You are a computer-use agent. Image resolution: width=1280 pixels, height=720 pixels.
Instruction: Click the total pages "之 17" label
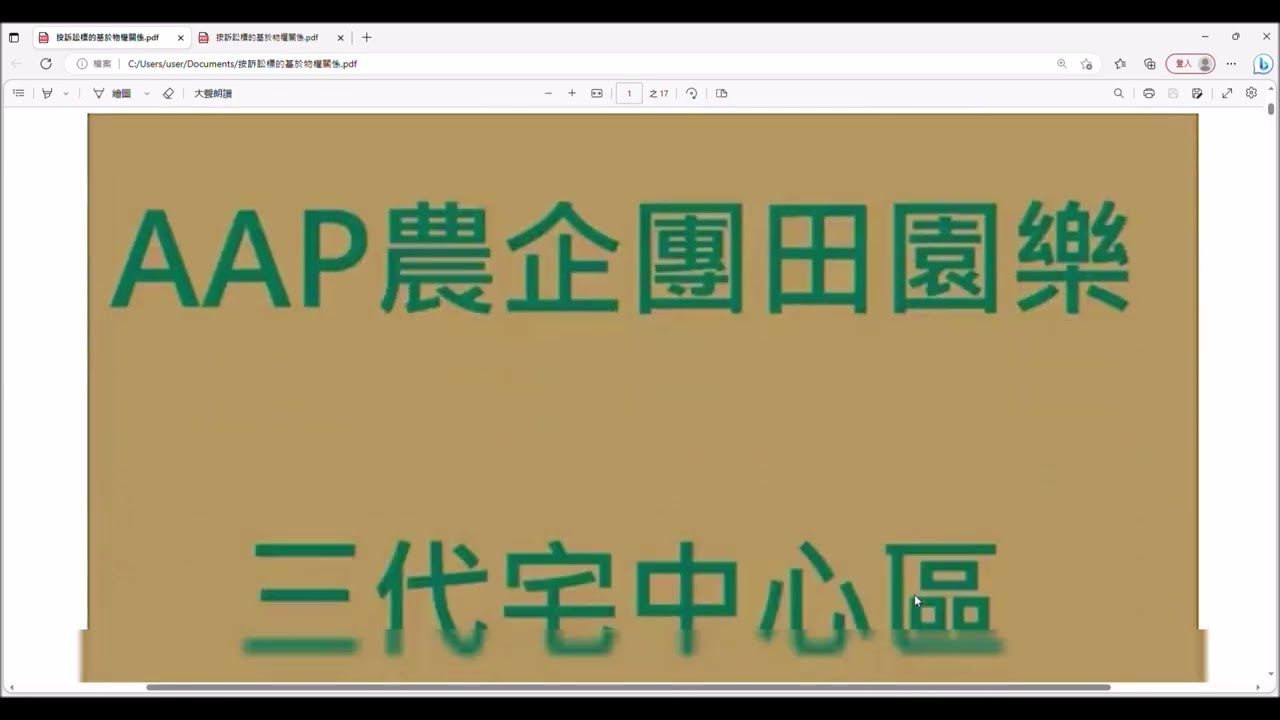659,93
